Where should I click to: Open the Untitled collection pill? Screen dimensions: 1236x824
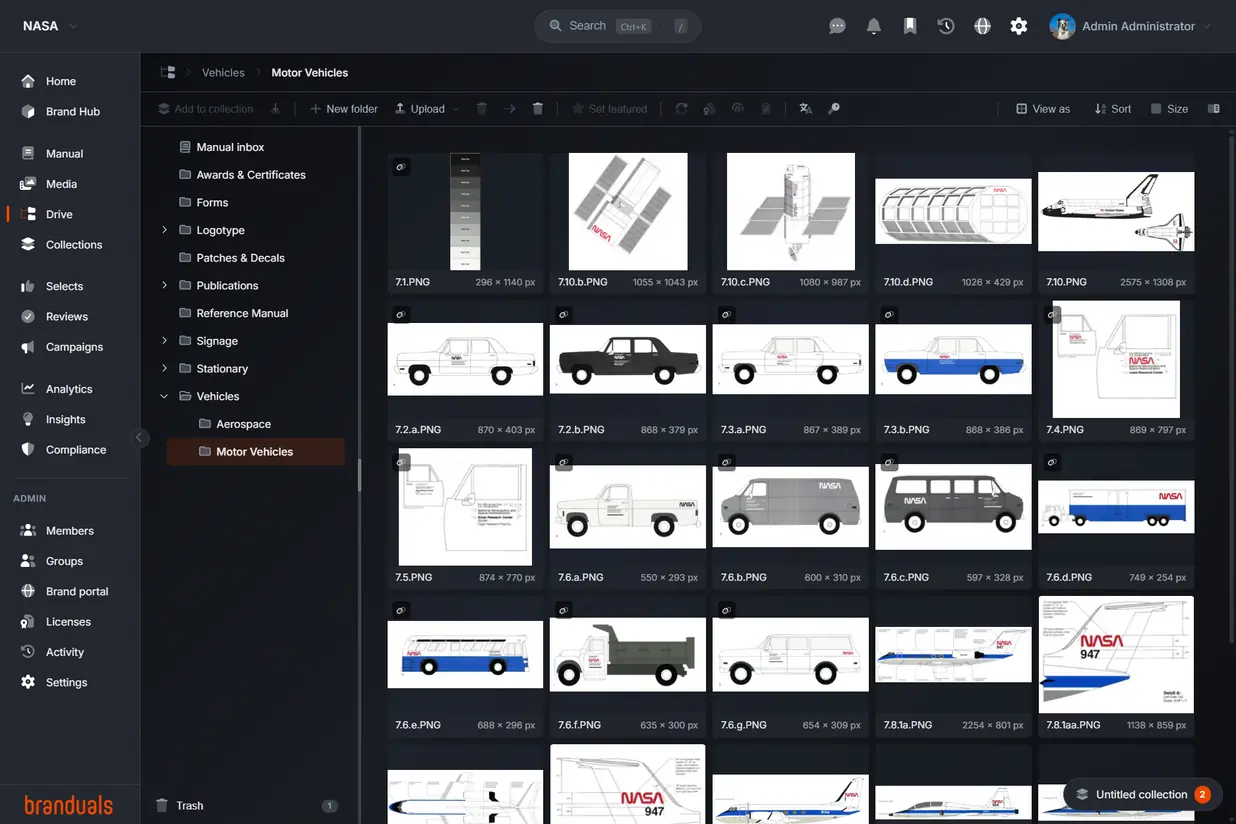[x=1143, y=795]
